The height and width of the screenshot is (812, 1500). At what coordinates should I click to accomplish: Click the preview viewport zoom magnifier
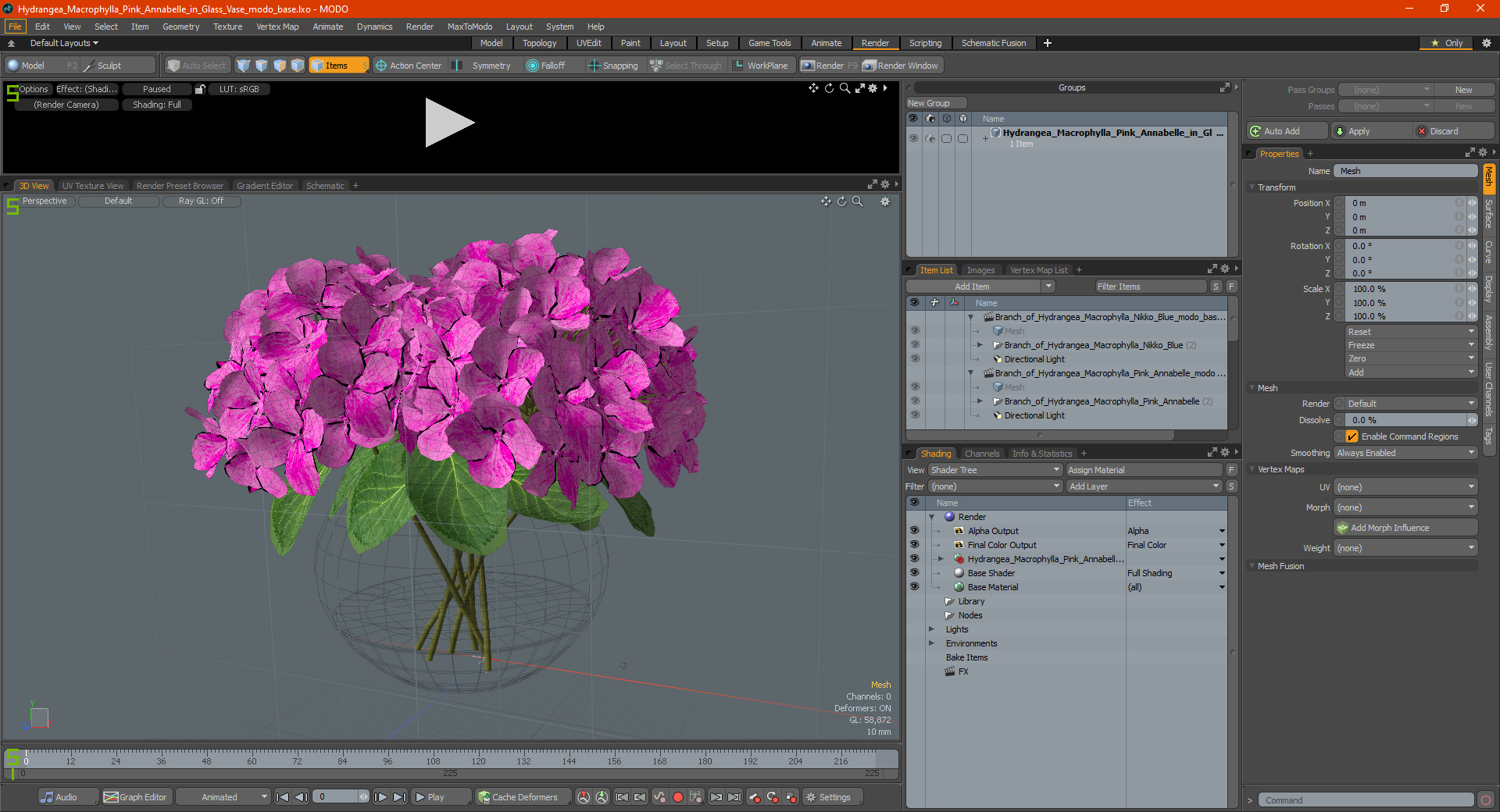pos(845,88)
